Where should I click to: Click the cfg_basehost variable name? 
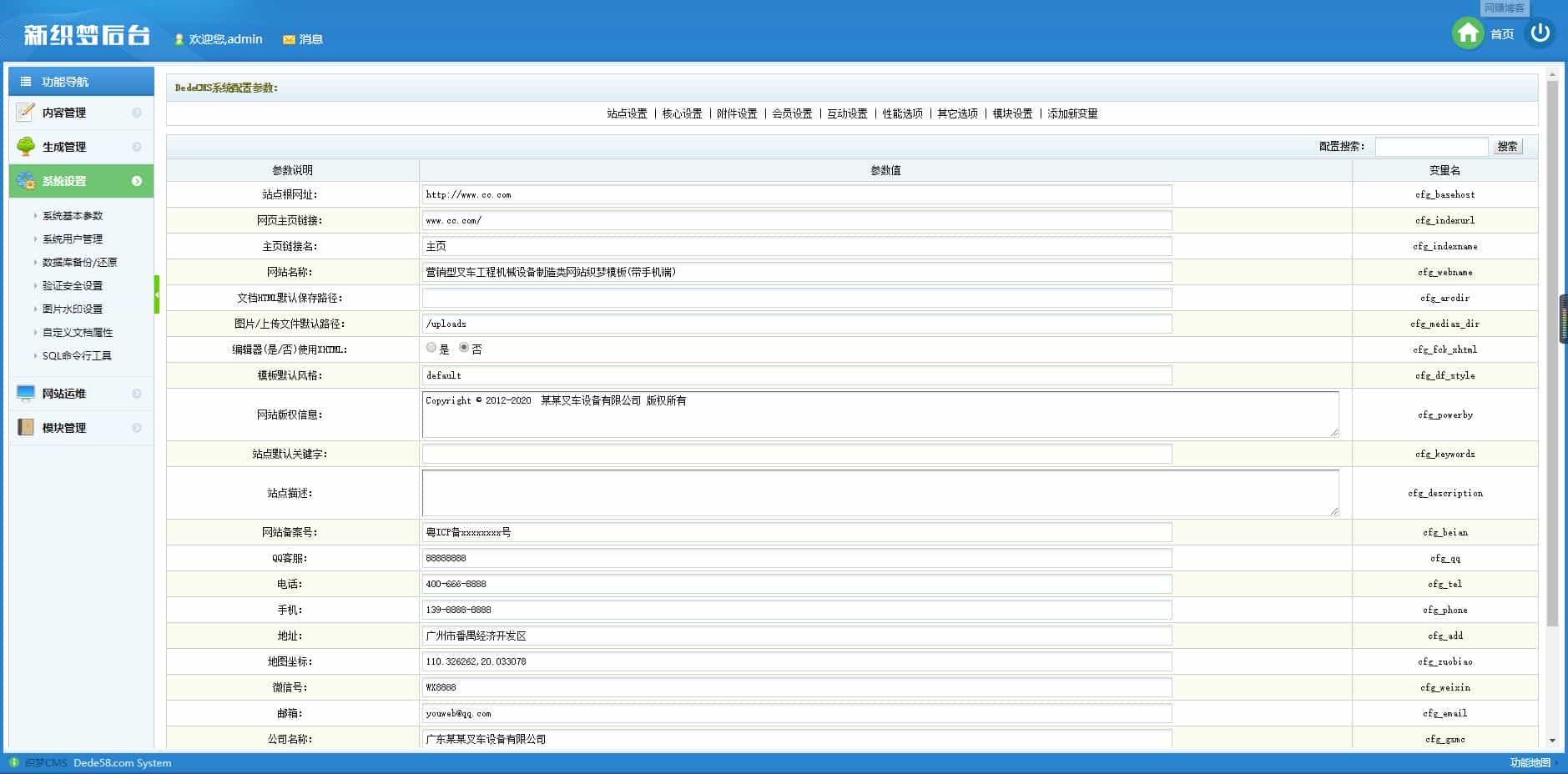(1444, 194)
